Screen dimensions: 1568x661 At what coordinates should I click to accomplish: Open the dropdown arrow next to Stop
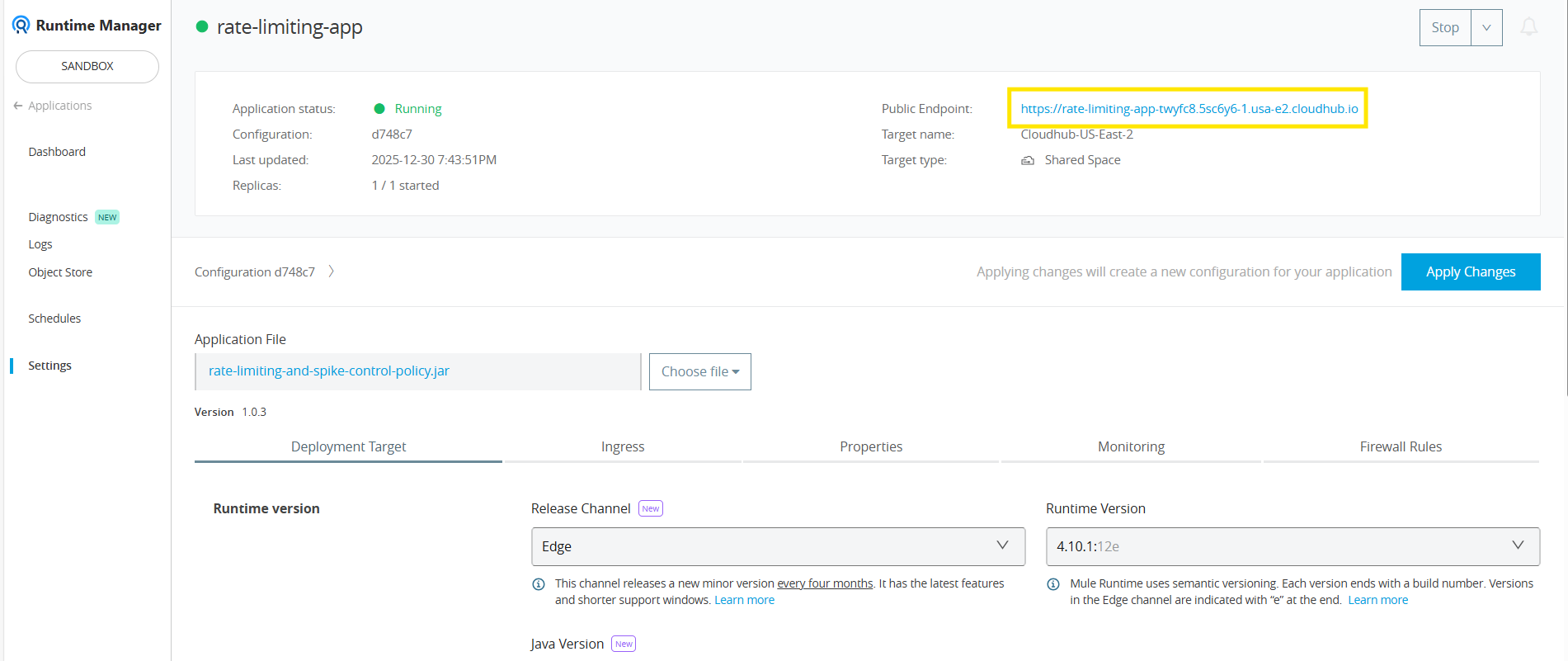pos(1486,27)
